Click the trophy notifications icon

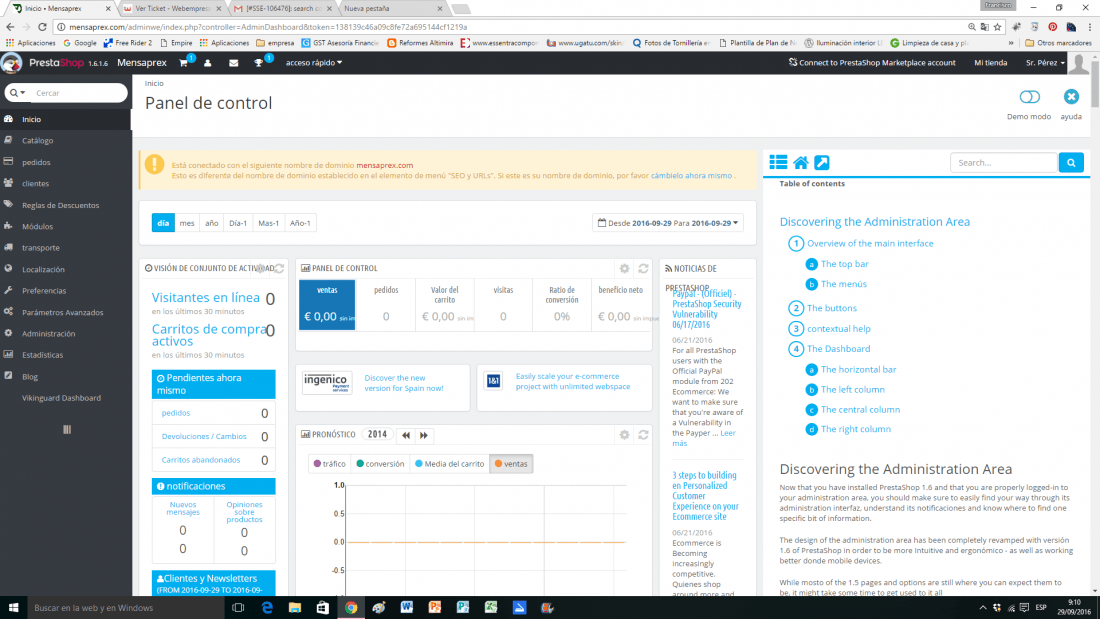258,63
